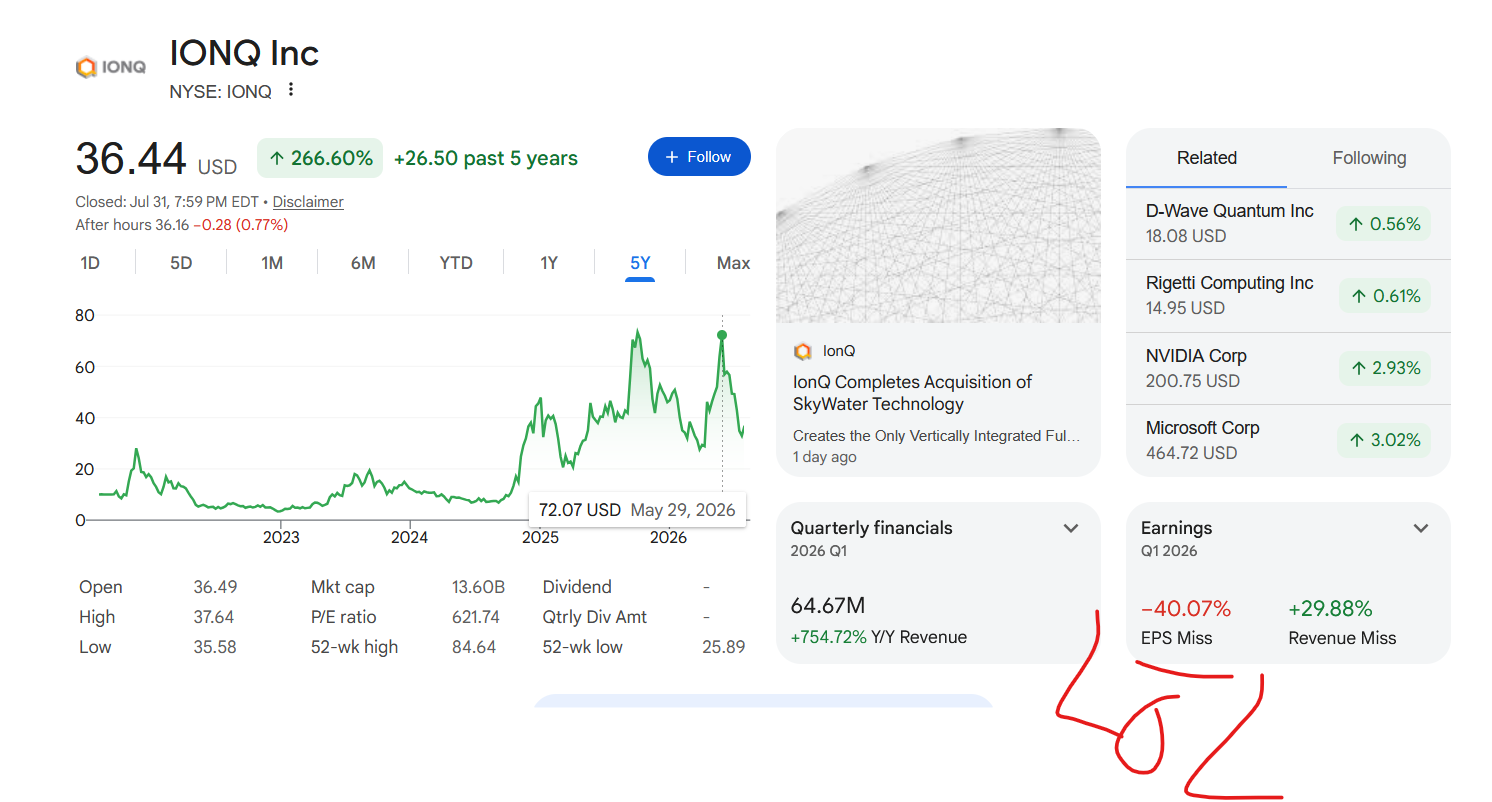Viewport: 1492px width, 802px height.
Task: Open the SkyWater acquisition news headline
Action: [x=912, y=393]
